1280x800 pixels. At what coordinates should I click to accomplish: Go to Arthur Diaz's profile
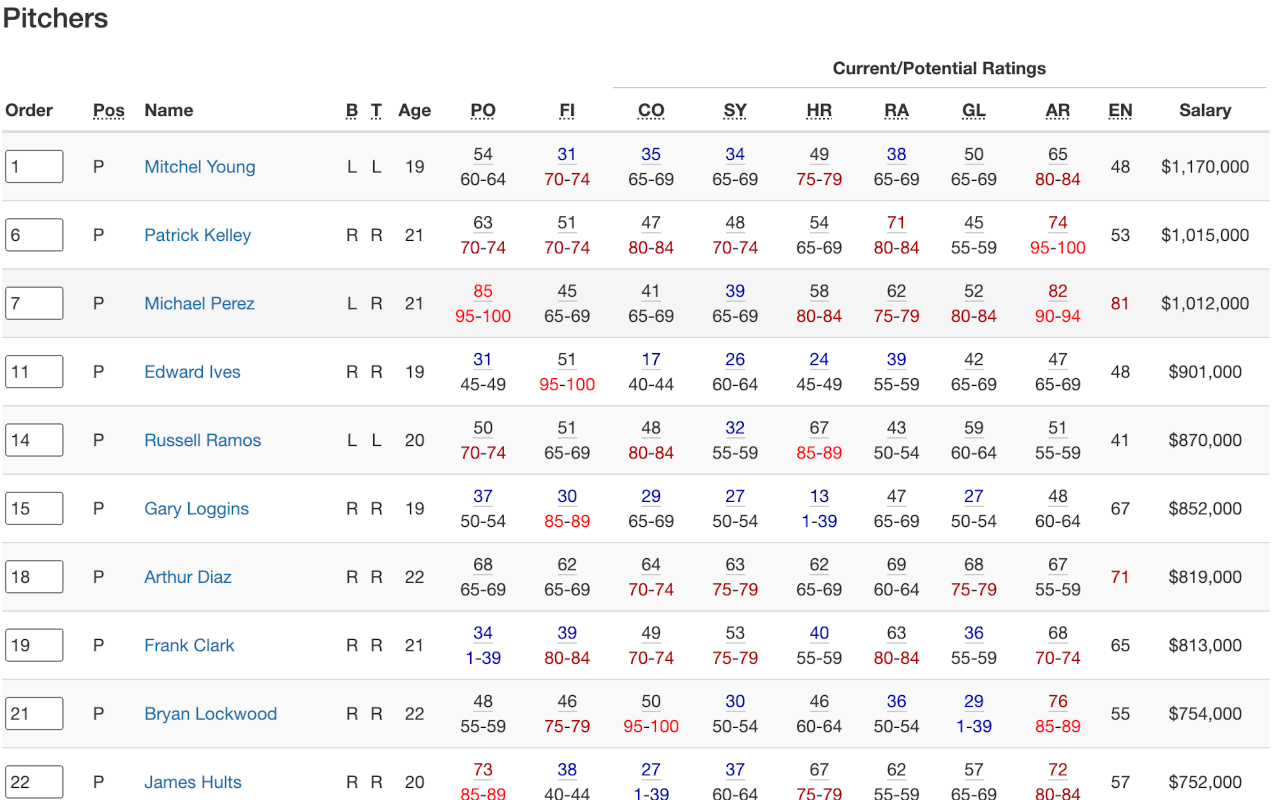tap(187, 577)
